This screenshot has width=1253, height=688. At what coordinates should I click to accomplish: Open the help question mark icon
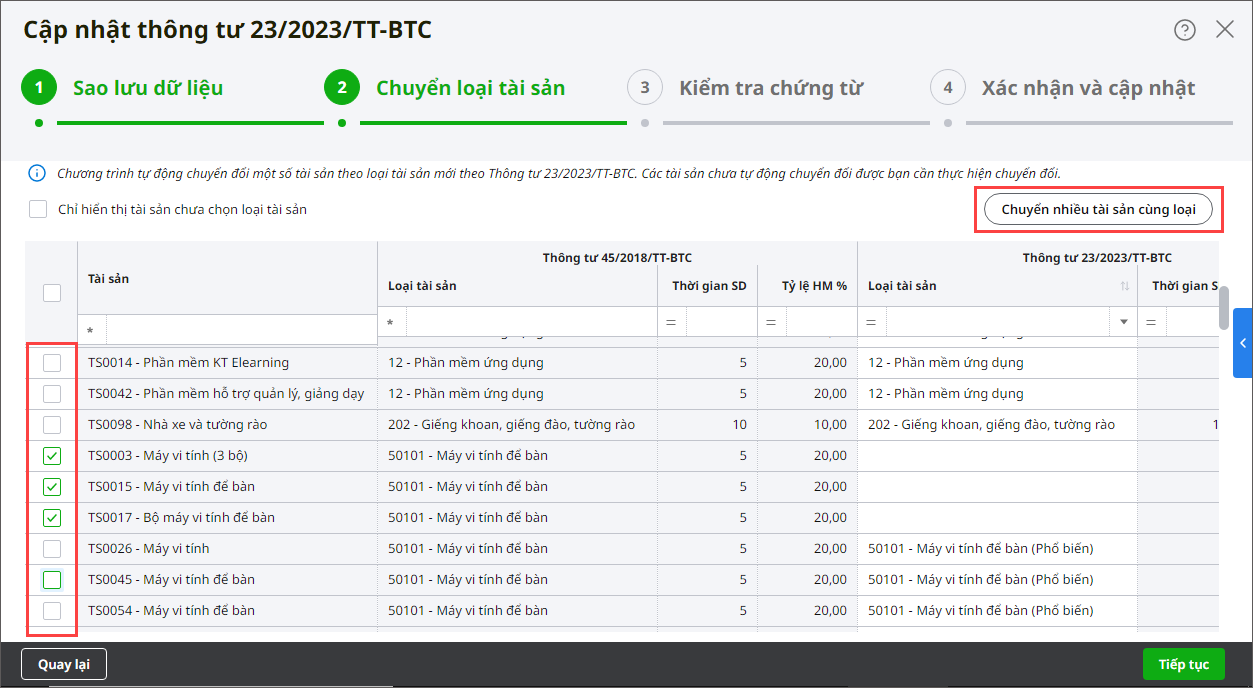tap(1185, 30)
